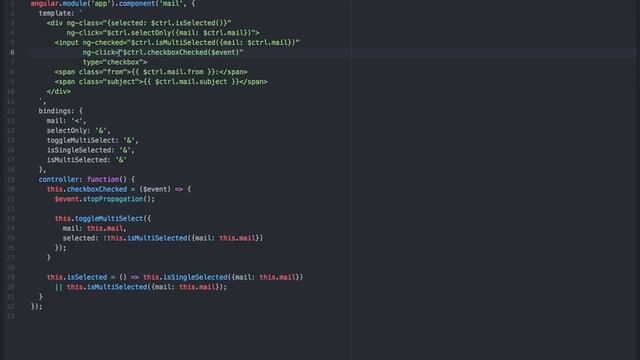Click the 'template:' property name
640x360 pixels.
(57, 13)
